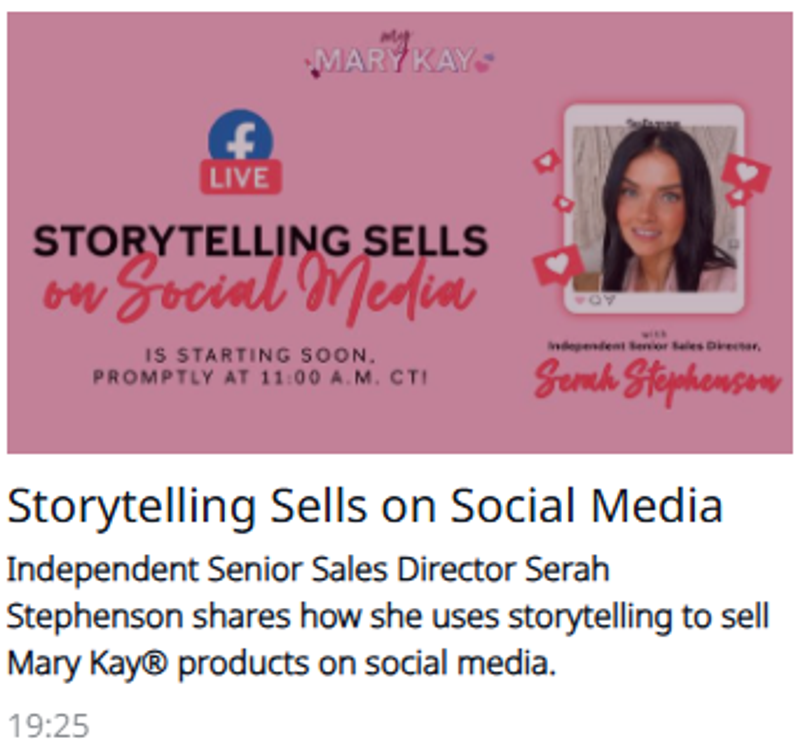Viewport: 800px width, 756px height.
Task: Click the heart bubble at photo's upper-left corner
Action: point(547,161)
